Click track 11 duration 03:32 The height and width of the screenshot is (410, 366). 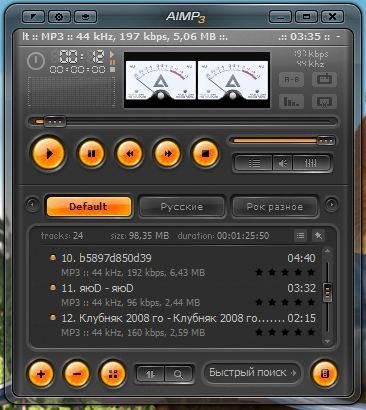[301, 288]
